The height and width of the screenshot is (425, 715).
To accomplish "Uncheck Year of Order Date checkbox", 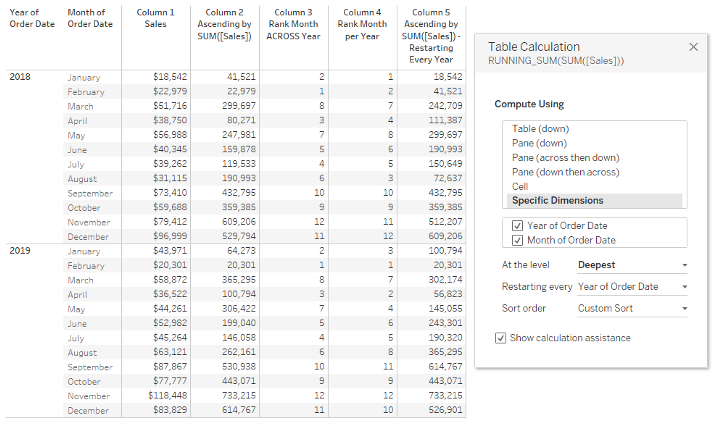I will tap(517, 226).
